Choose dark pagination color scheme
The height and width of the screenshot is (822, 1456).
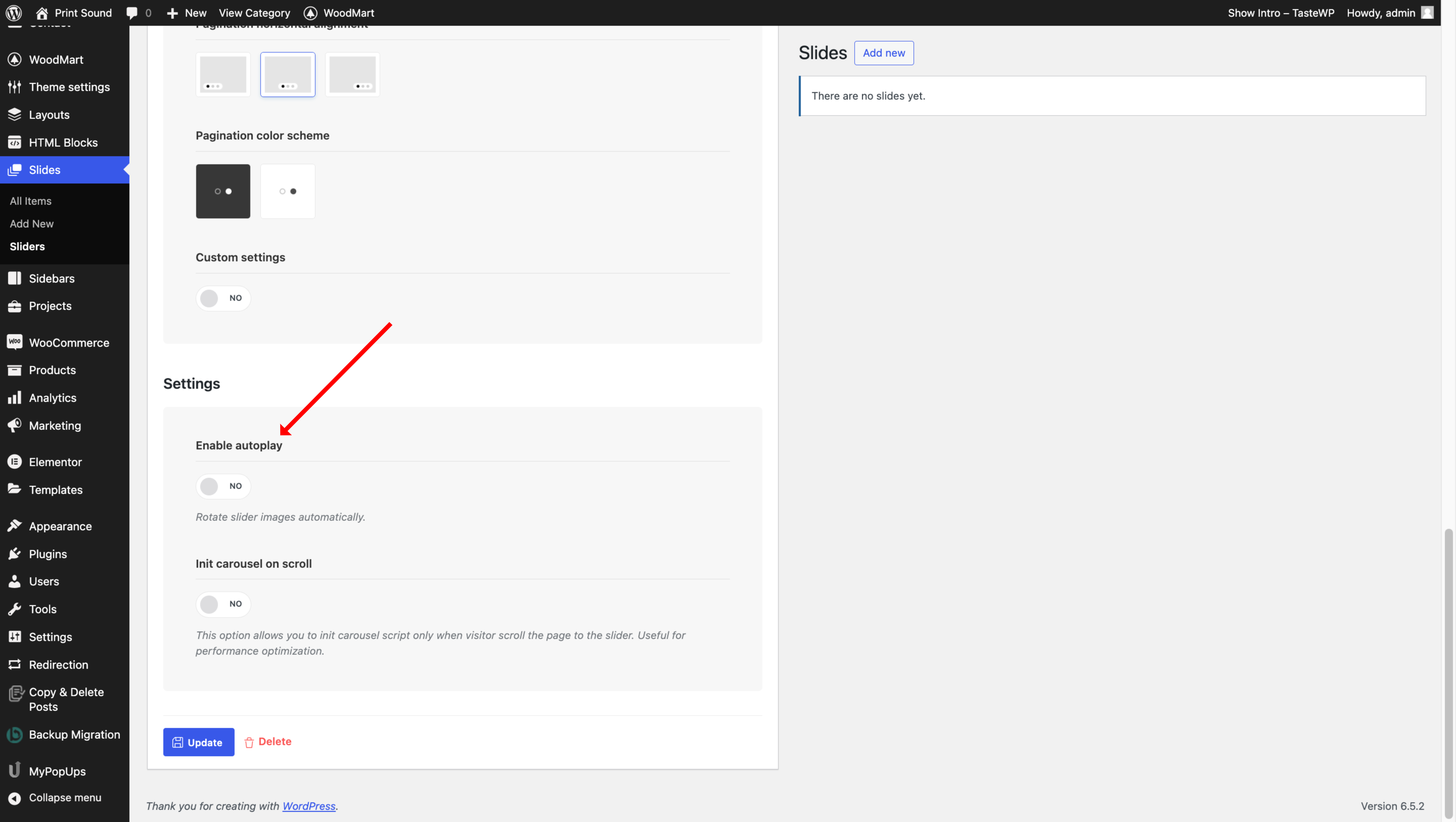pos(223,191)
